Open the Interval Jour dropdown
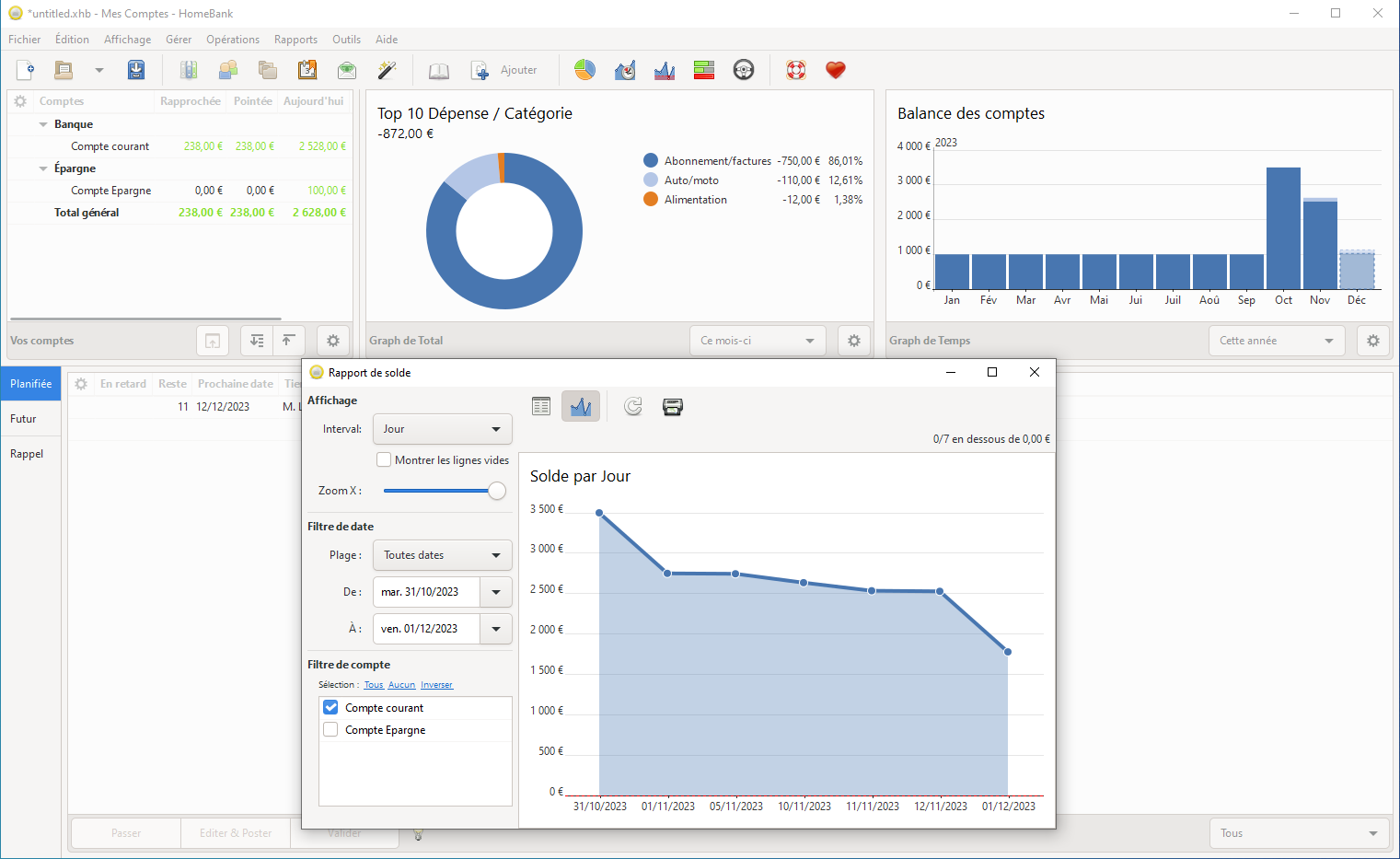Viewport: 1400px width, 859px height. pyautogui.click(x=442, y=429)
